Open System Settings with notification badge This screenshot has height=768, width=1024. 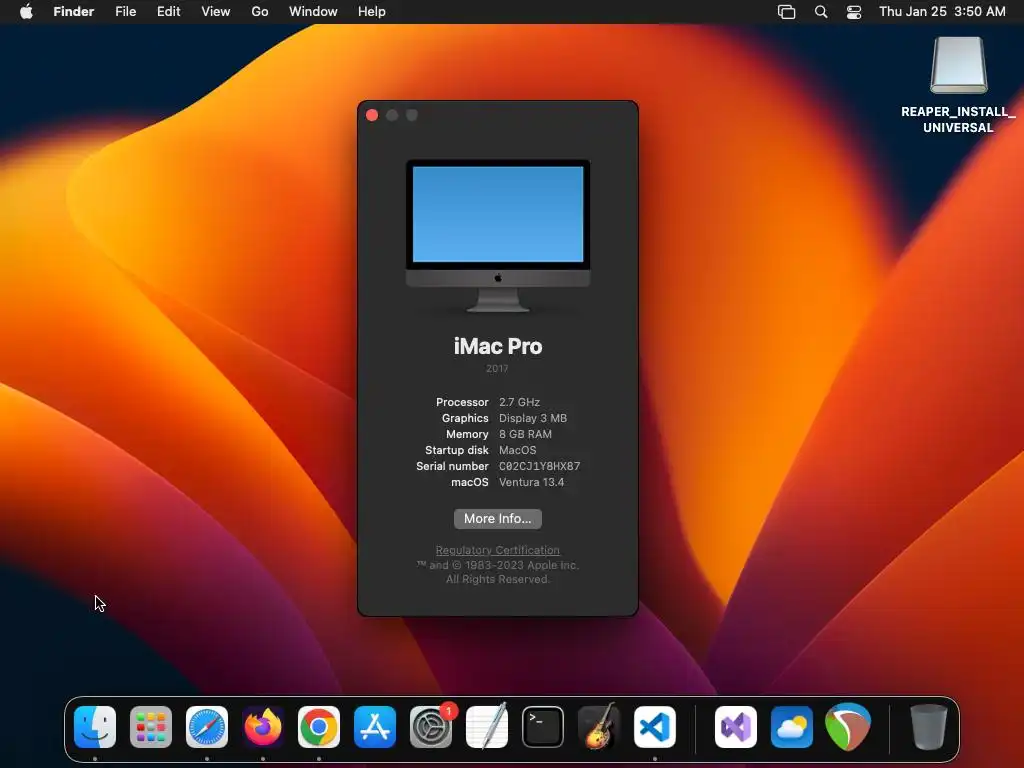point(431,727)
